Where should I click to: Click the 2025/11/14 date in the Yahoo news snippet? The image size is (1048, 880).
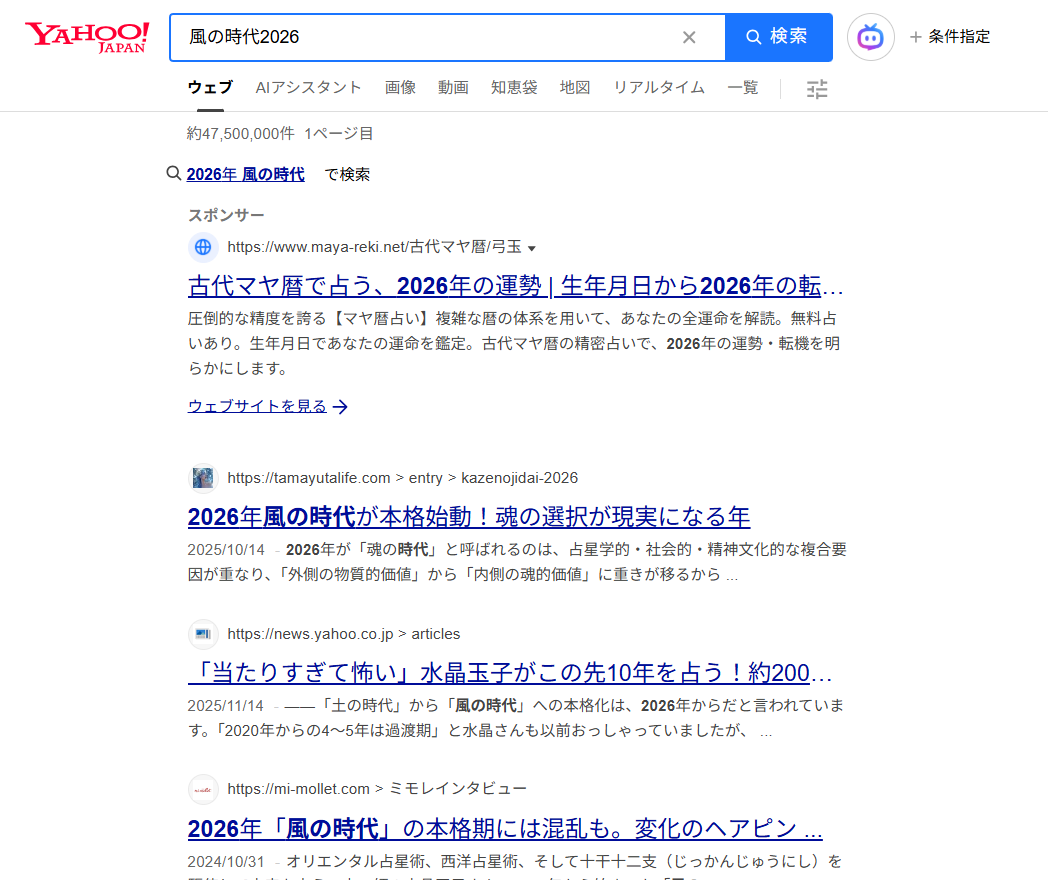pyautogui.click(x=226, y=706)
